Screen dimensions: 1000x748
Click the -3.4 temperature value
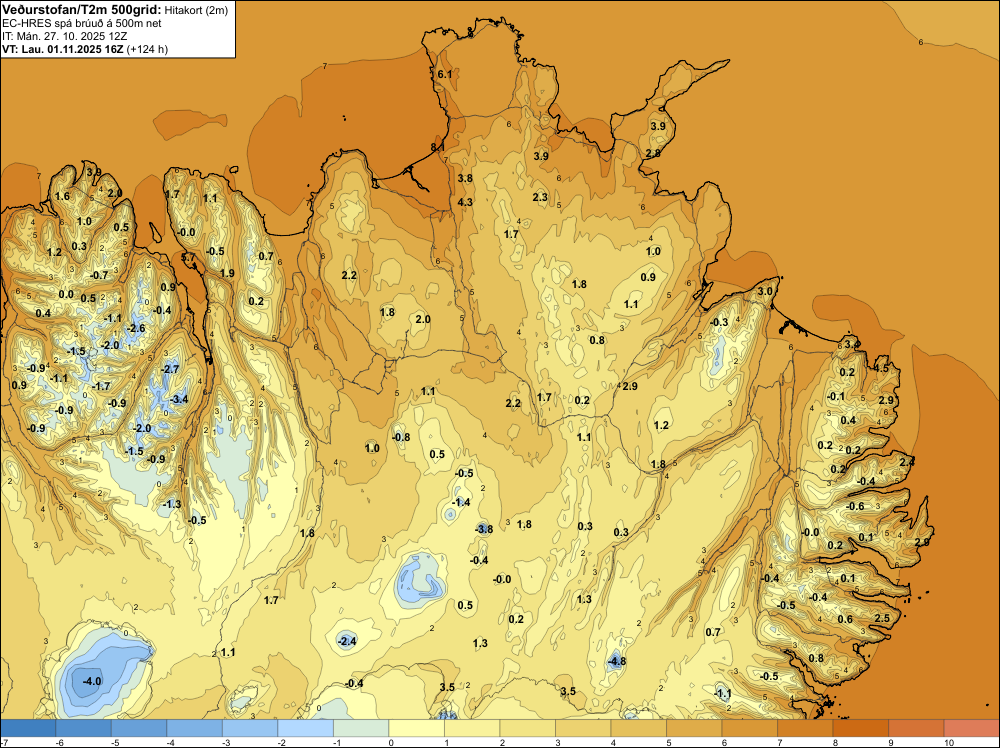coord(179,399)
